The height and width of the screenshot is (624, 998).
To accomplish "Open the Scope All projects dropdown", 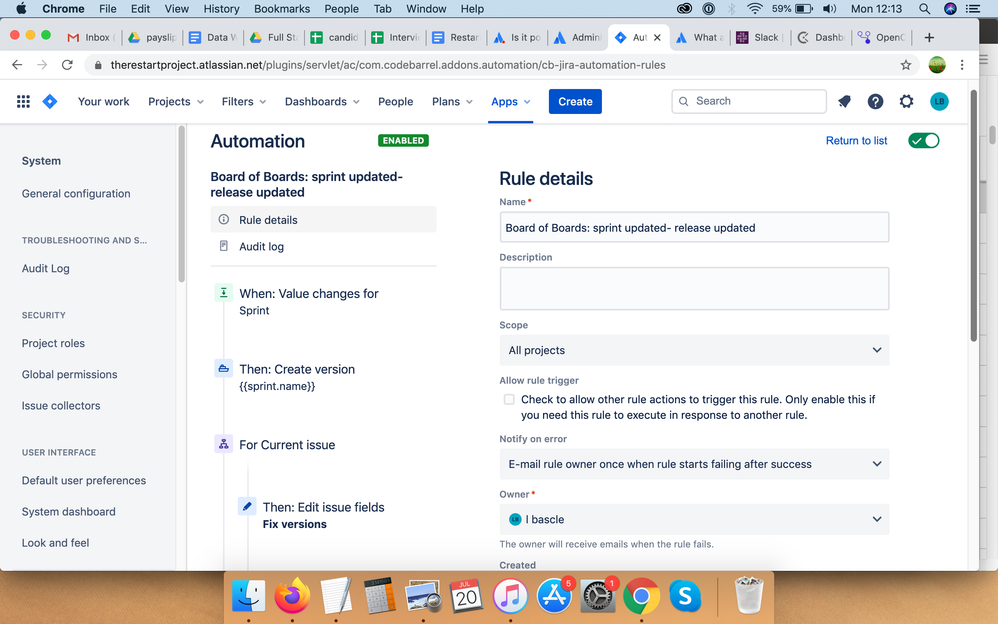I will 694,350.
